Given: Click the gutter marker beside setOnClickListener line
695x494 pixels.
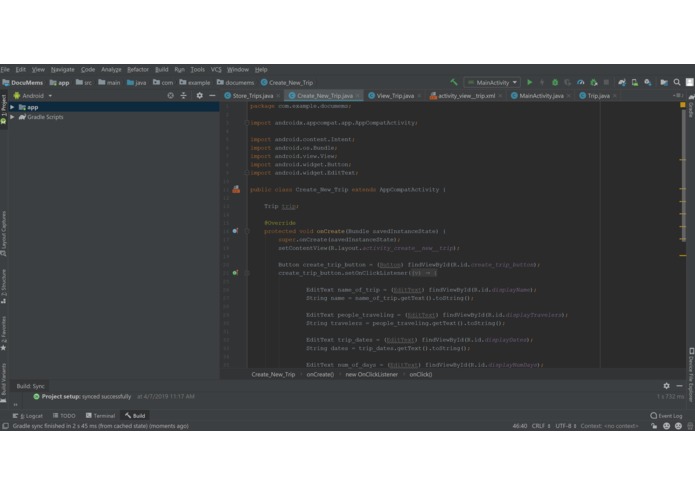Looking at the screenshot, I should 235,273.
